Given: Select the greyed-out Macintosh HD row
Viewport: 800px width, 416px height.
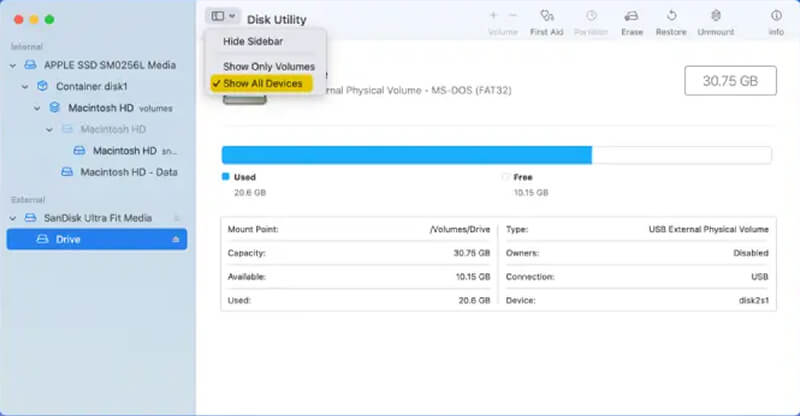Looking at the screenshot, I should click(97, 129).
